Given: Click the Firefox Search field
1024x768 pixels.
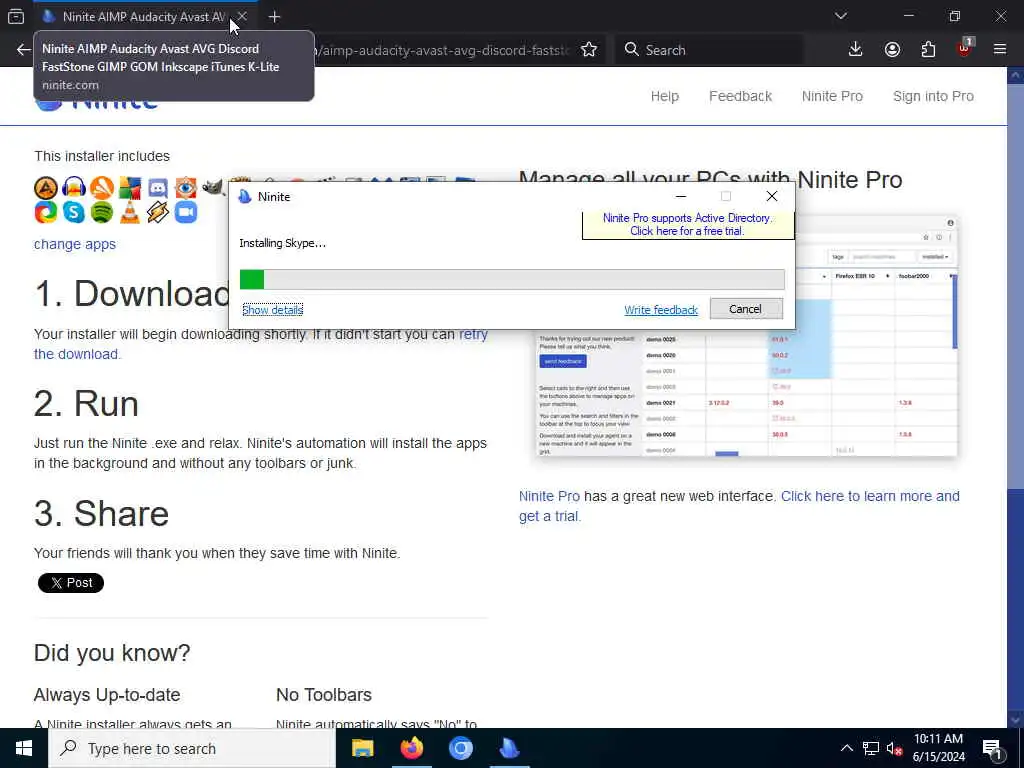Looking at the screenshot, I should (709, 50).
